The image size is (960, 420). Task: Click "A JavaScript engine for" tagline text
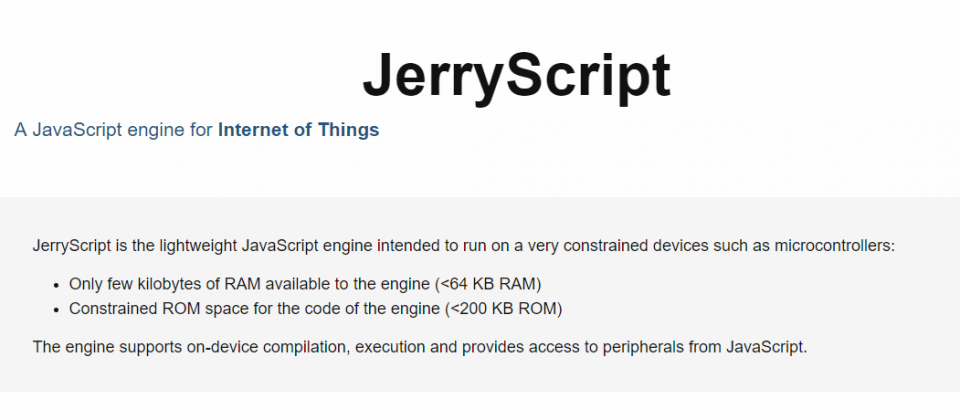114,130
